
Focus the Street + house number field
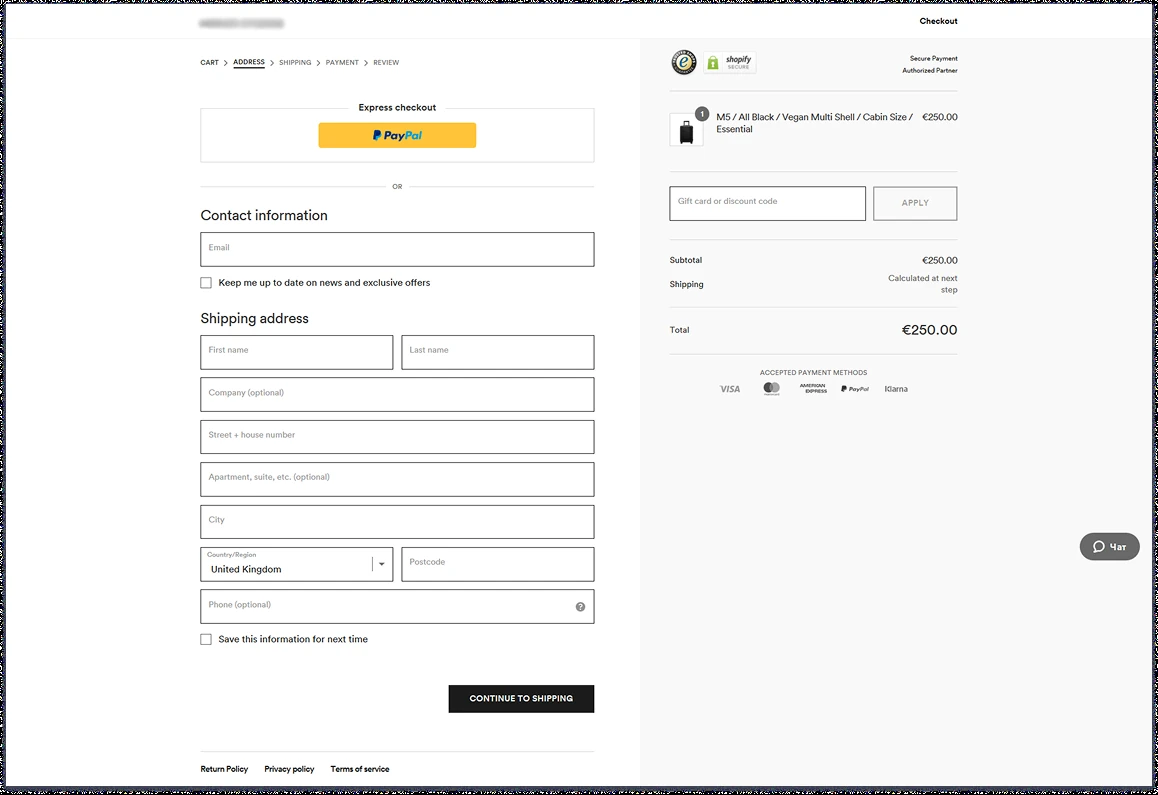click(x=397, y=437)
